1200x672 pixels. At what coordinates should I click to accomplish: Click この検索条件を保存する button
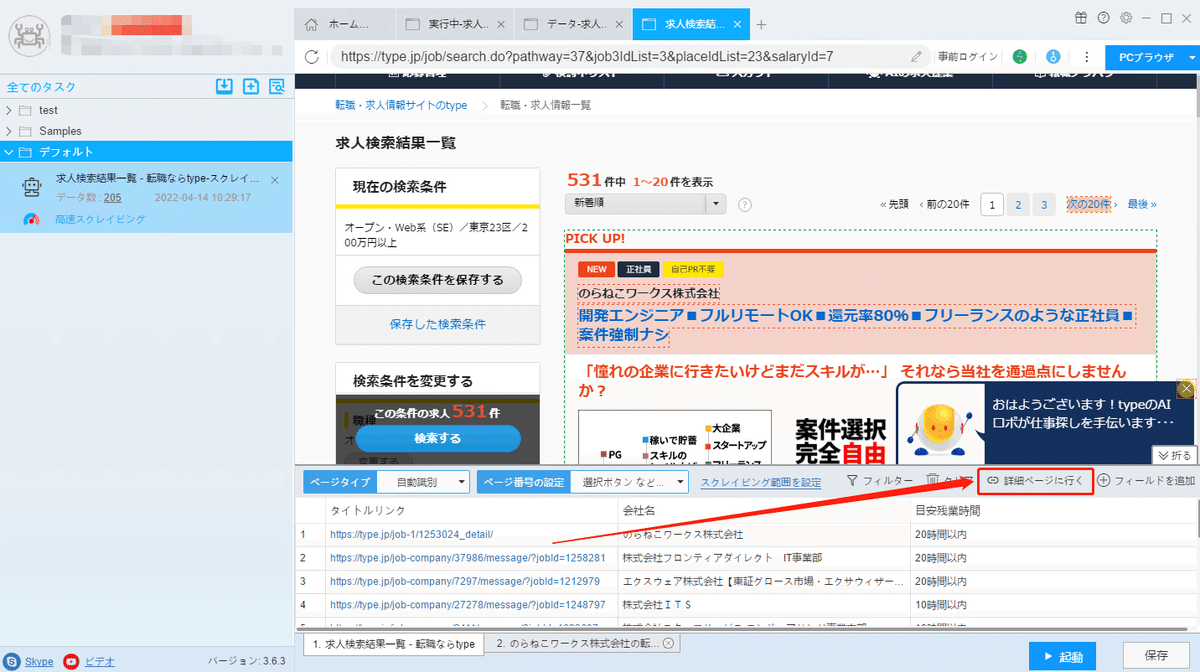[x=438, y=279]
